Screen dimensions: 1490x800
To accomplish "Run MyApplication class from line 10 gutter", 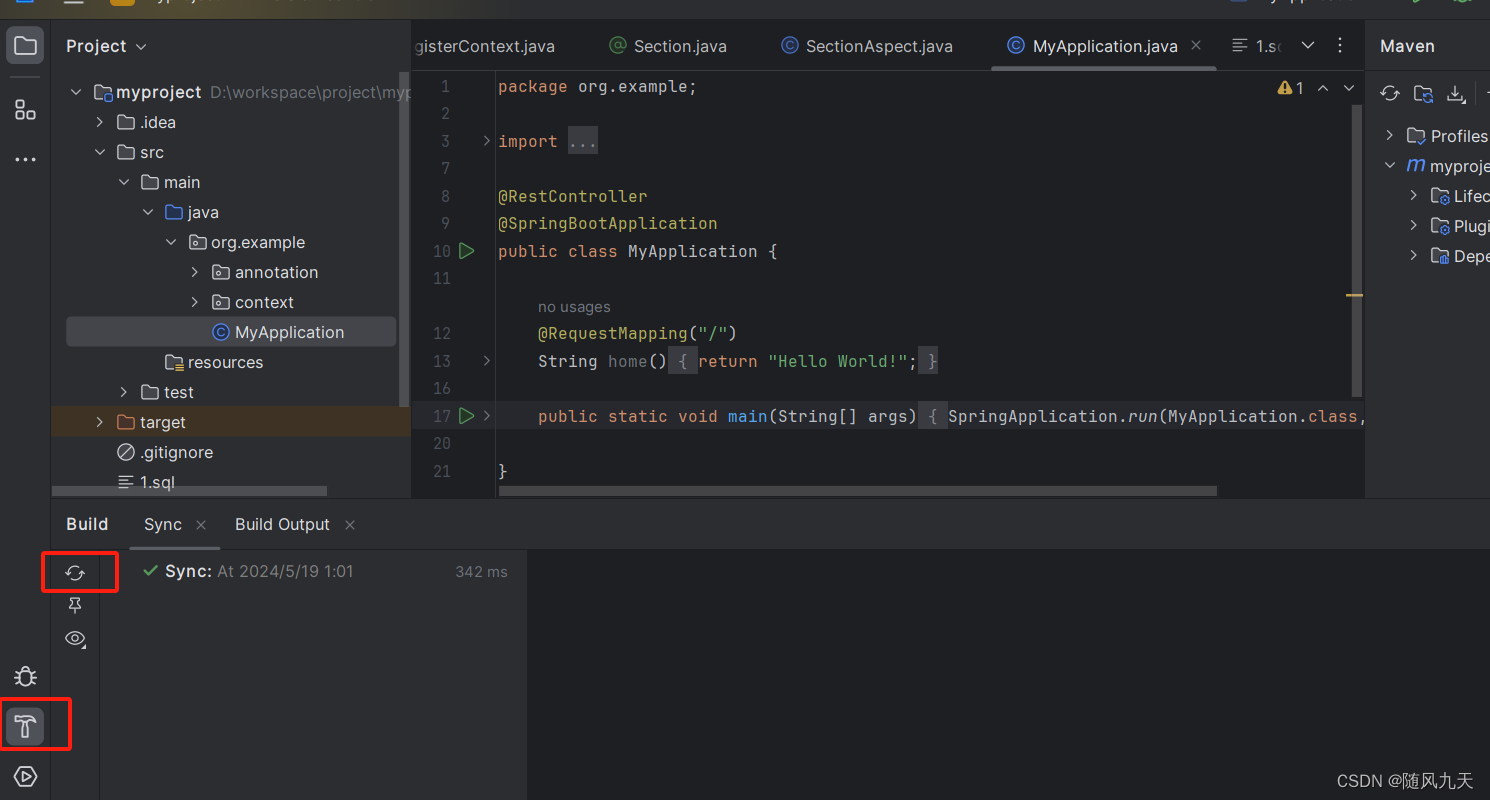I will click(x=466, y=251).
